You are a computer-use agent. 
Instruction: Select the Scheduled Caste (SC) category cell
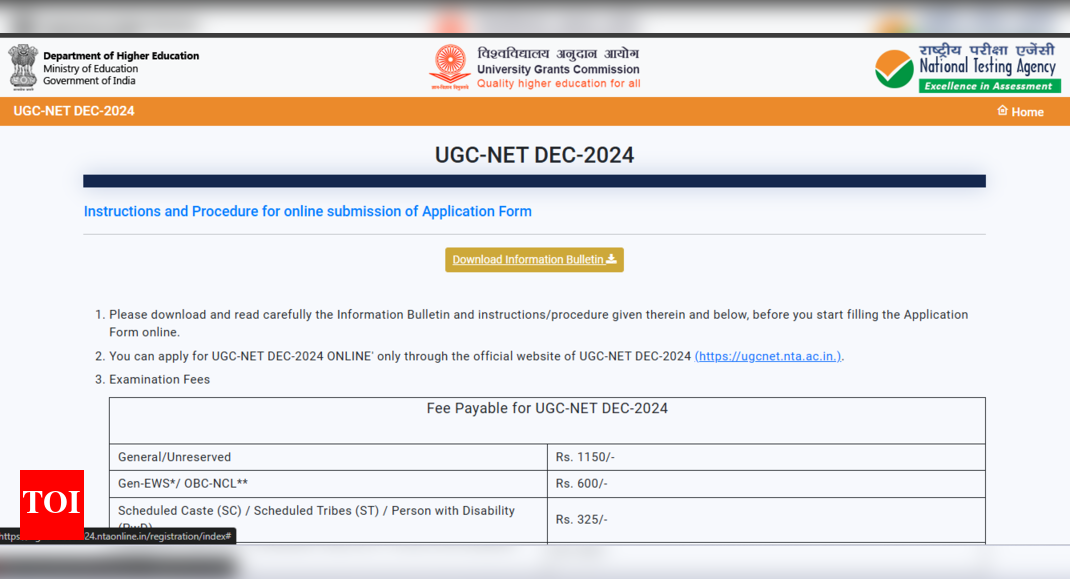click(328, 520)
